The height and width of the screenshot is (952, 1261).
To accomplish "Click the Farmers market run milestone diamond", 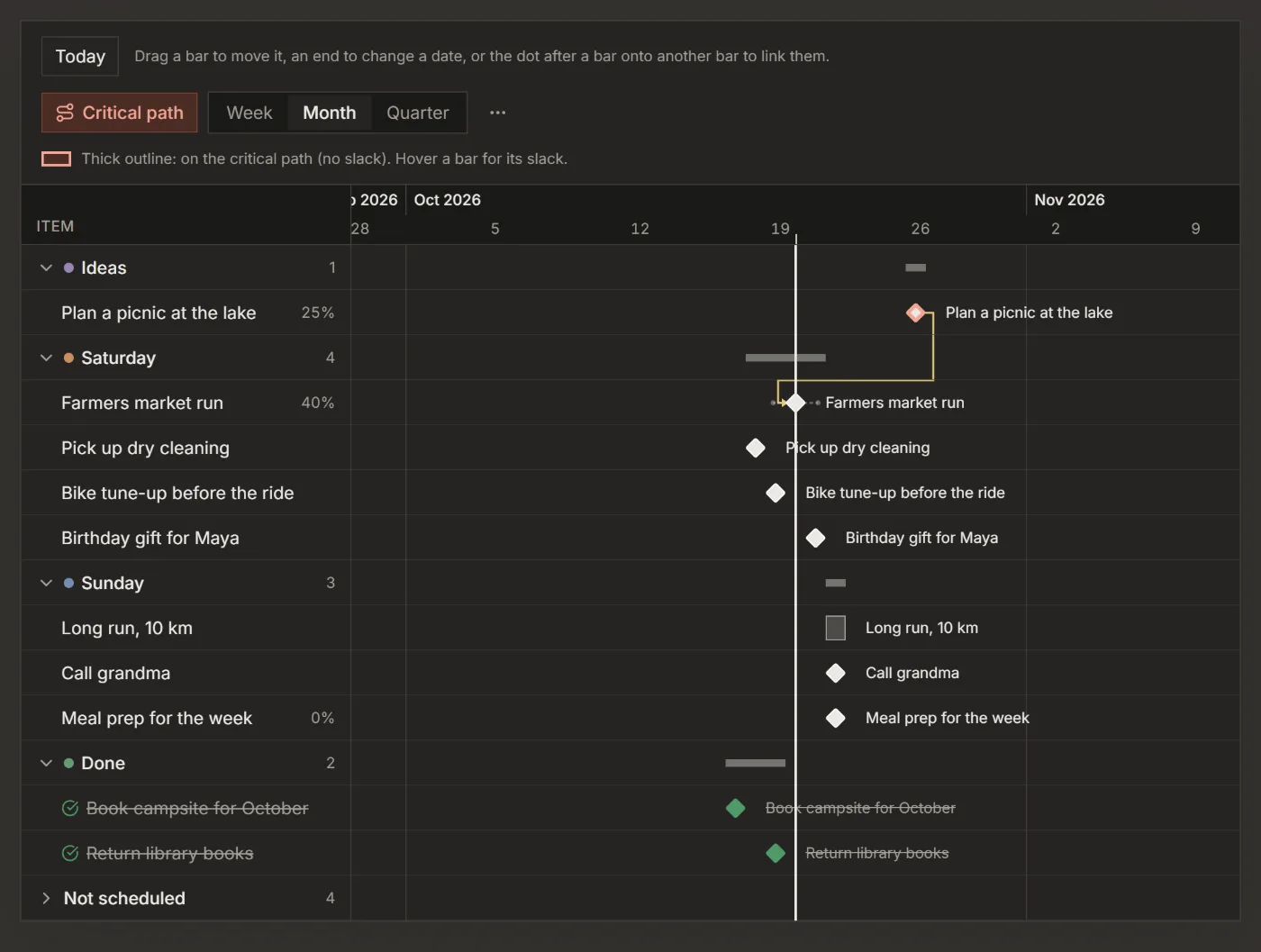I will (x=795, y=403).
